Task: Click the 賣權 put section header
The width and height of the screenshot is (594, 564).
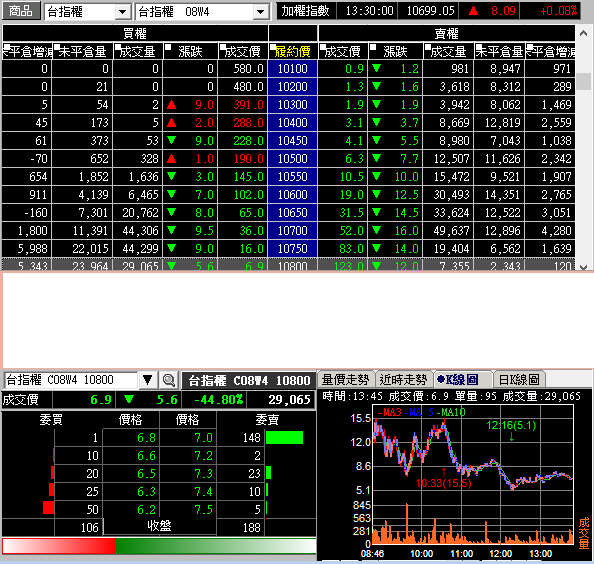Action: point(447,33)
